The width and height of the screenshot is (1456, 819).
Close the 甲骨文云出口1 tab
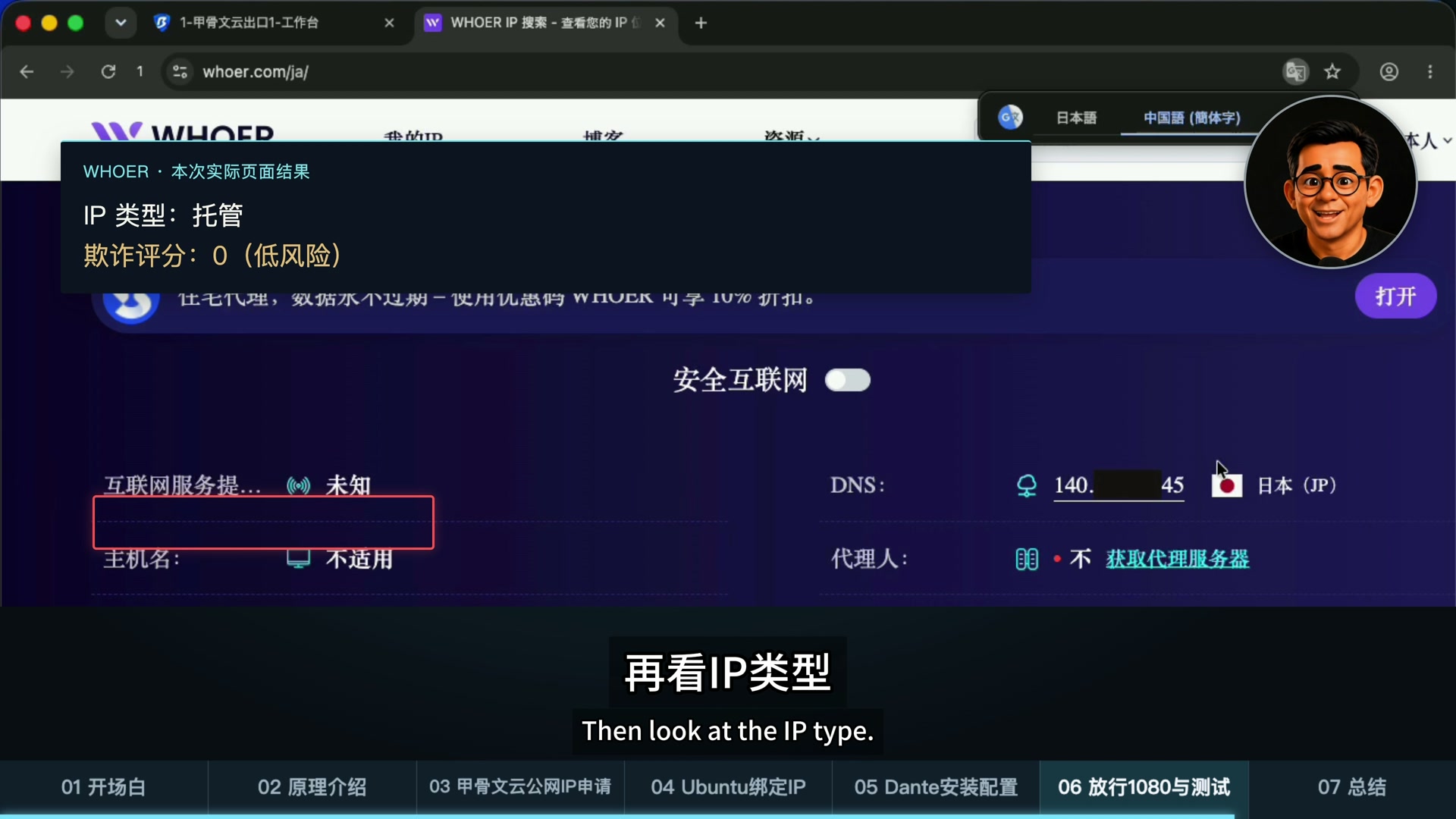click(x=389, y=23)
